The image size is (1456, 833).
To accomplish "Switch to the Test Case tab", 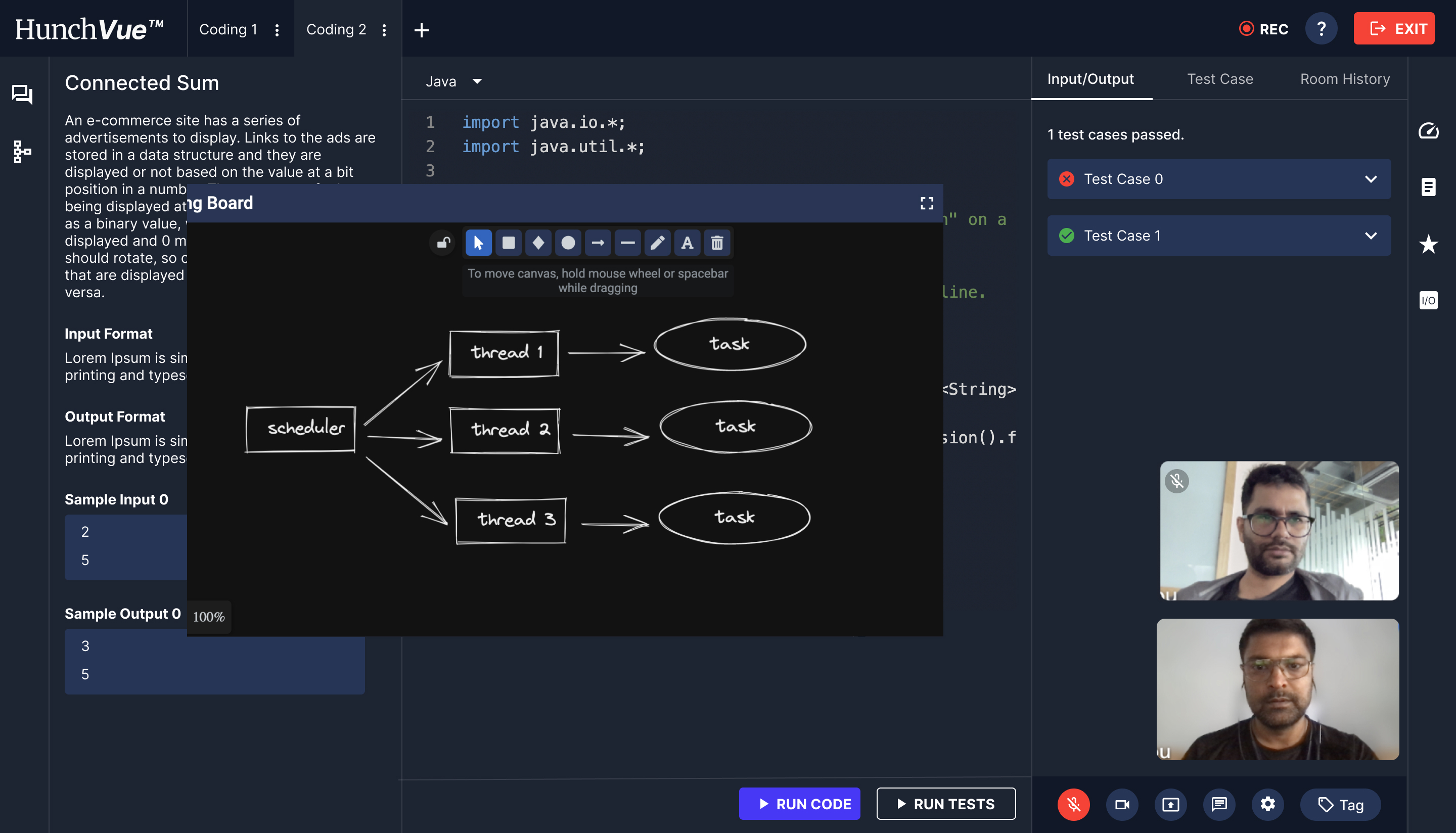I will 1219,79.
